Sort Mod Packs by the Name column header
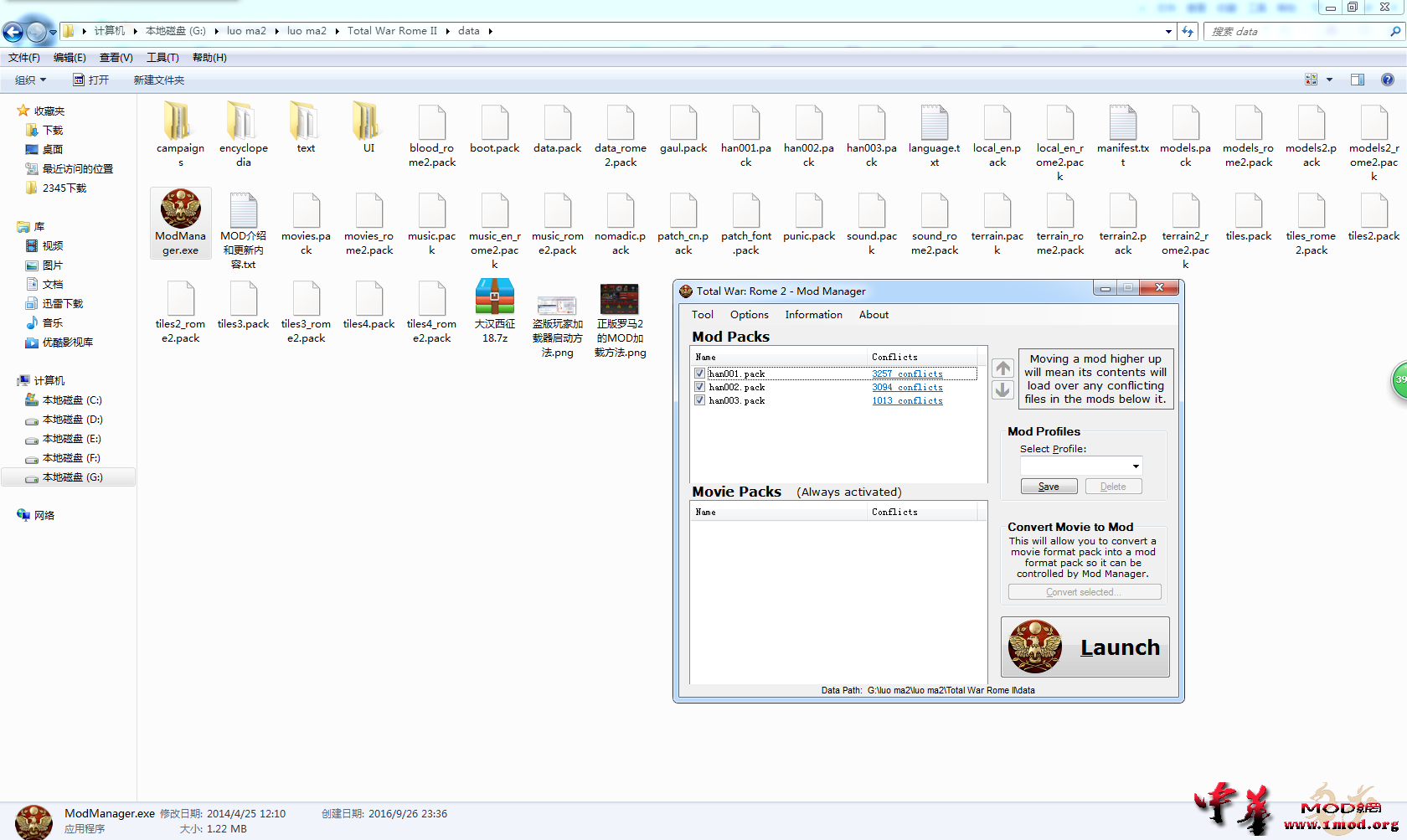The width and height of the screenshot is (1407, 840). (779, 357)
